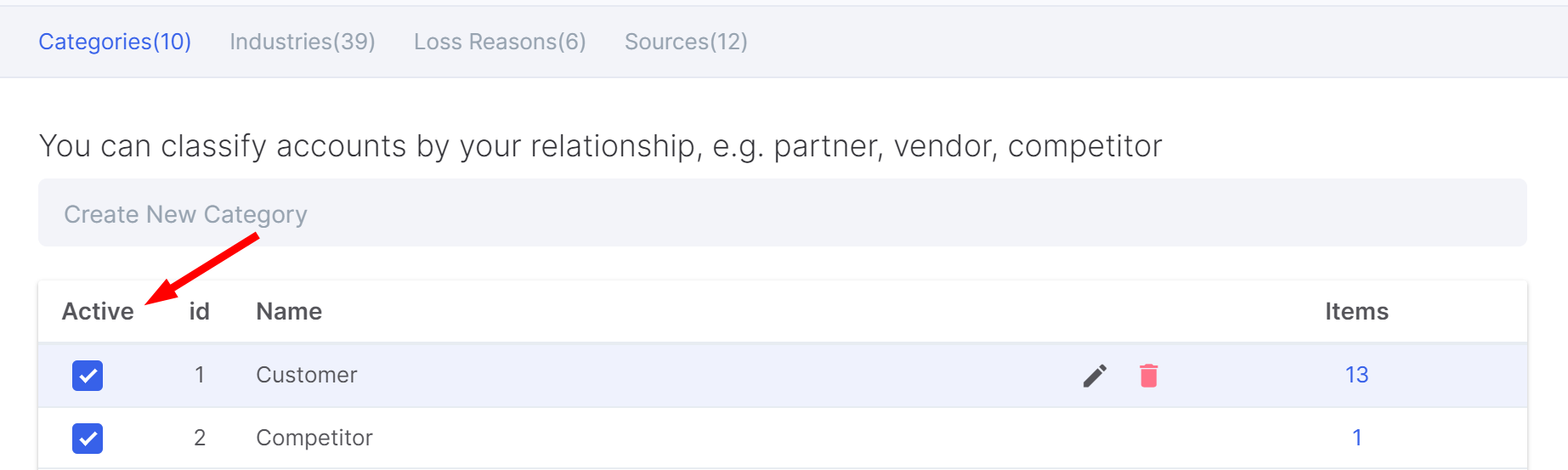Open the 1 item link for Competitor
Image resolution: width=1568 pixels, height=470 pixels.
coord(1356,438)
